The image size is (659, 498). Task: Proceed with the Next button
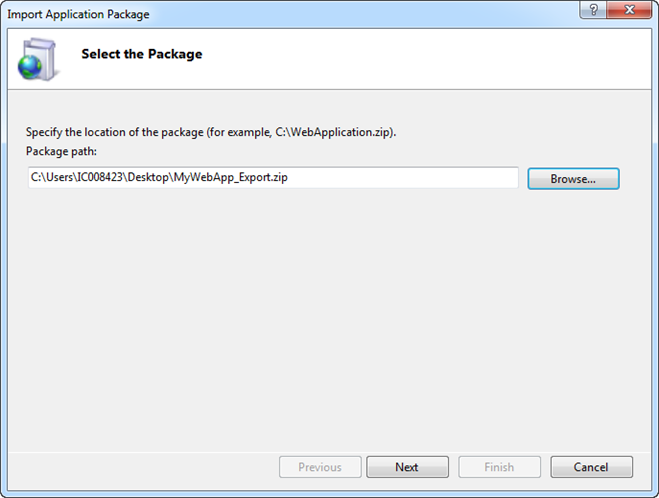(406, 467)
